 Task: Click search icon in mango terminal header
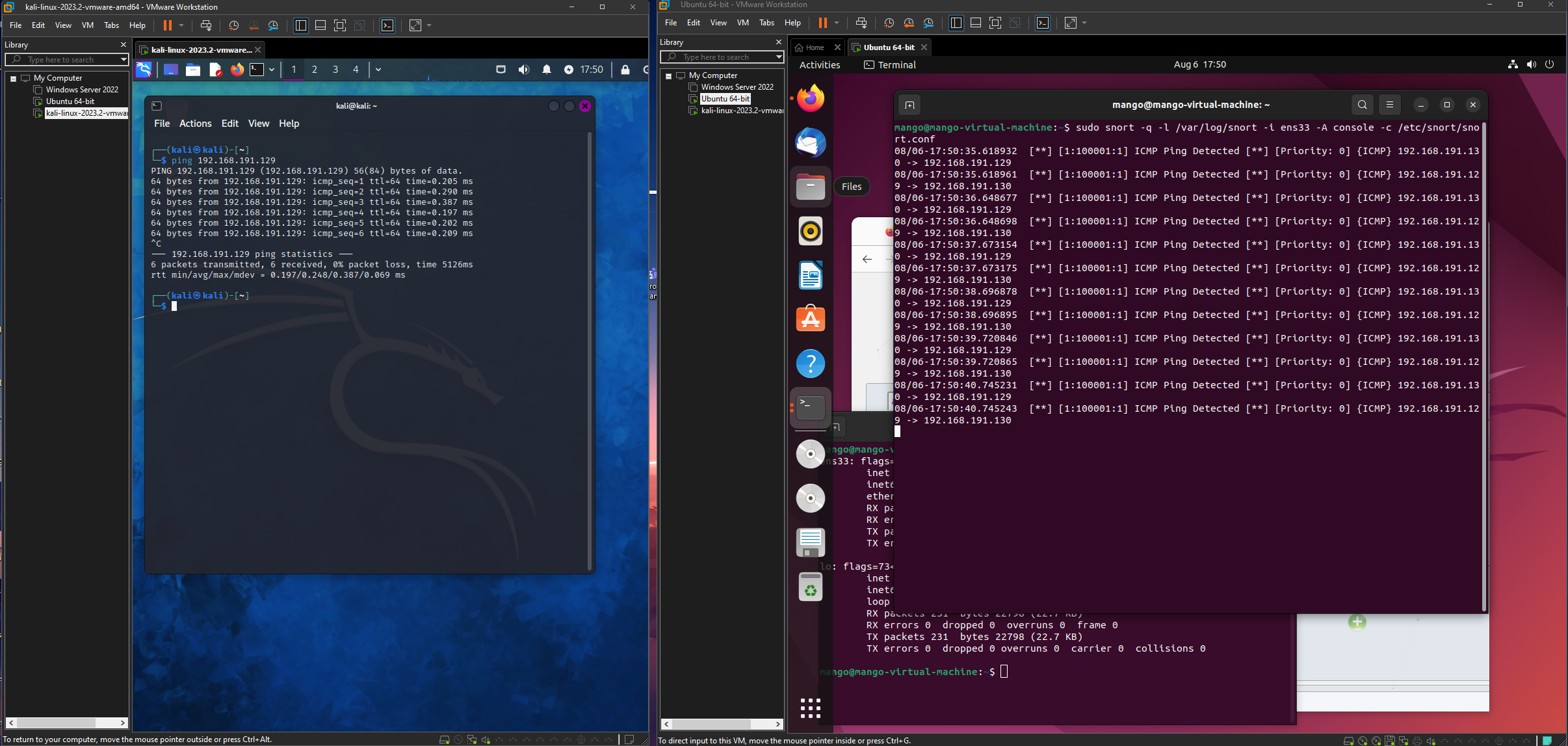1363,105
